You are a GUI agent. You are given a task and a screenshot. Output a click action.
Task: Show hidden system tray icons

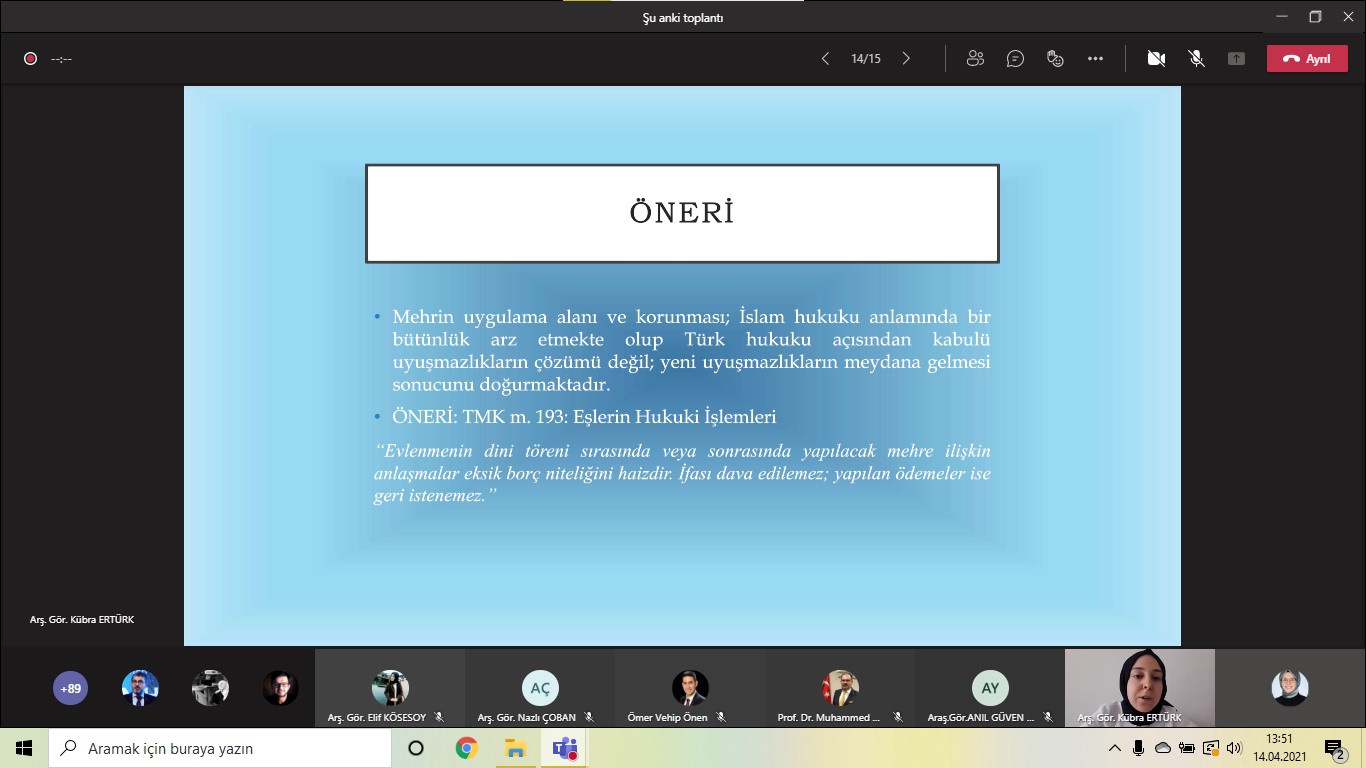pyautogui.click(x=1115, y=748)
